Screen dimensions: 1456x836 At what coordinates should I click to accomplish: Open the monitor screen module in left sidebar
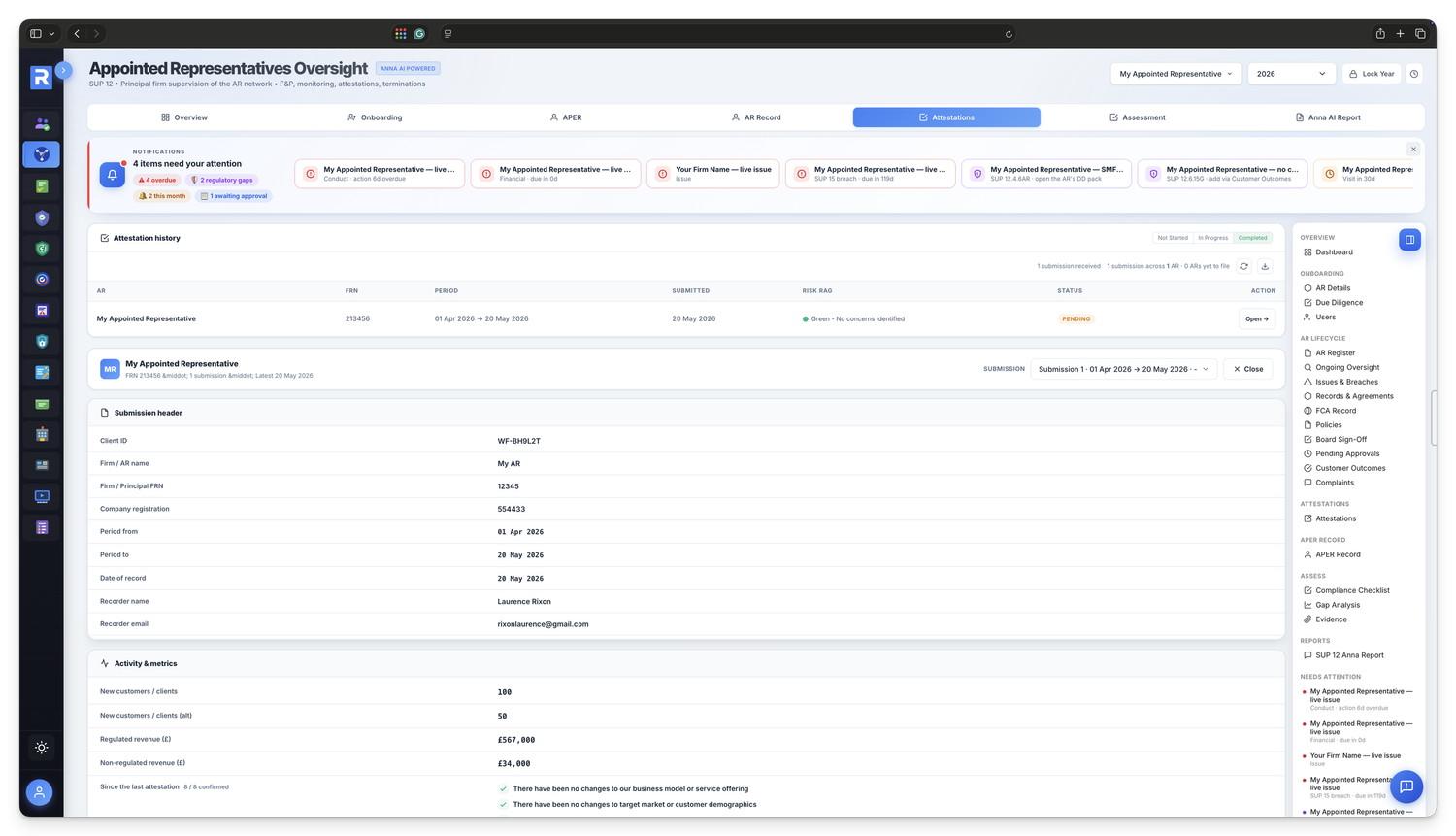tap(42, 496)
